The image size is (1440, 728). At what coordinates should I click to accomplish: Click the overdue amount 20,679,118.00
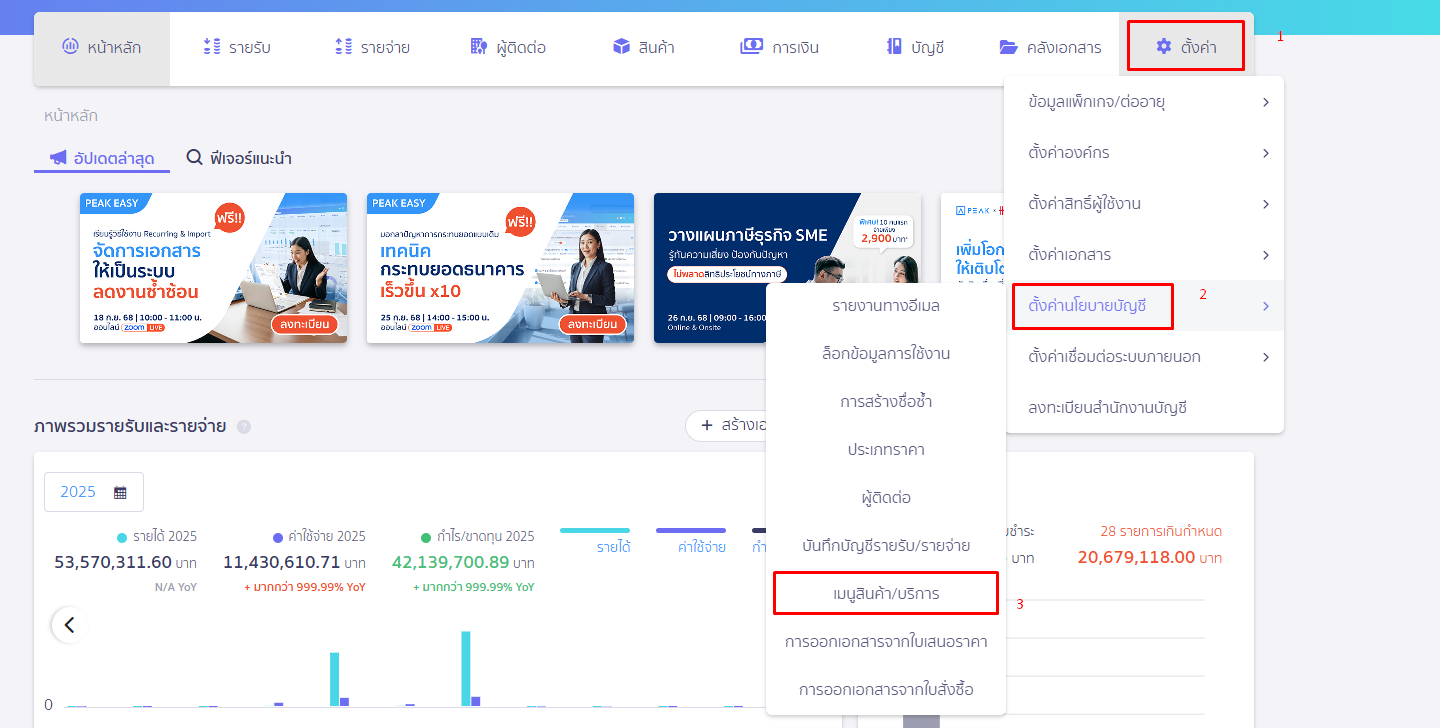coord(1134,558)
